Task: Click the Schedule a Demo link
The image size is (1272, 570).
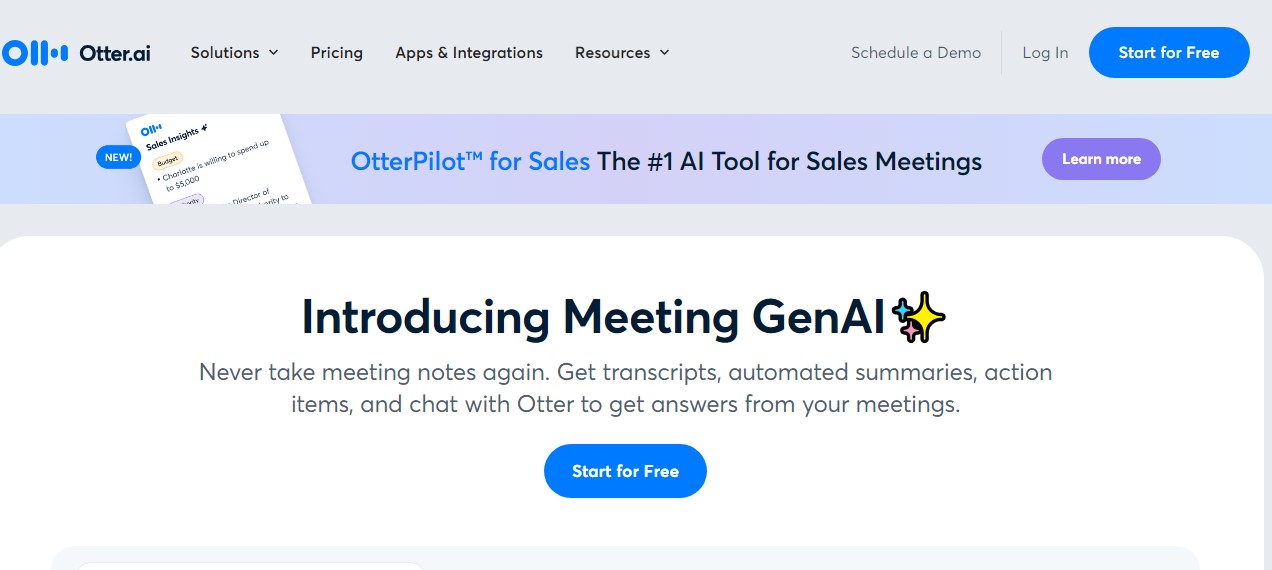Action: click(x=915, y=53)
